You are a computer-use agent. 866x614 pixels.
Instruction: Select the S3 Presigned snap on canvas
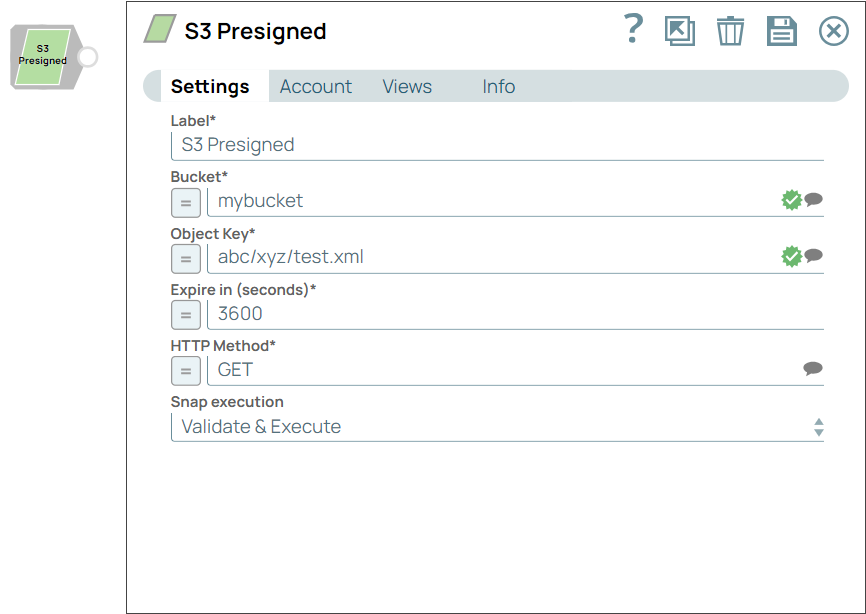[x=44, y=56]
